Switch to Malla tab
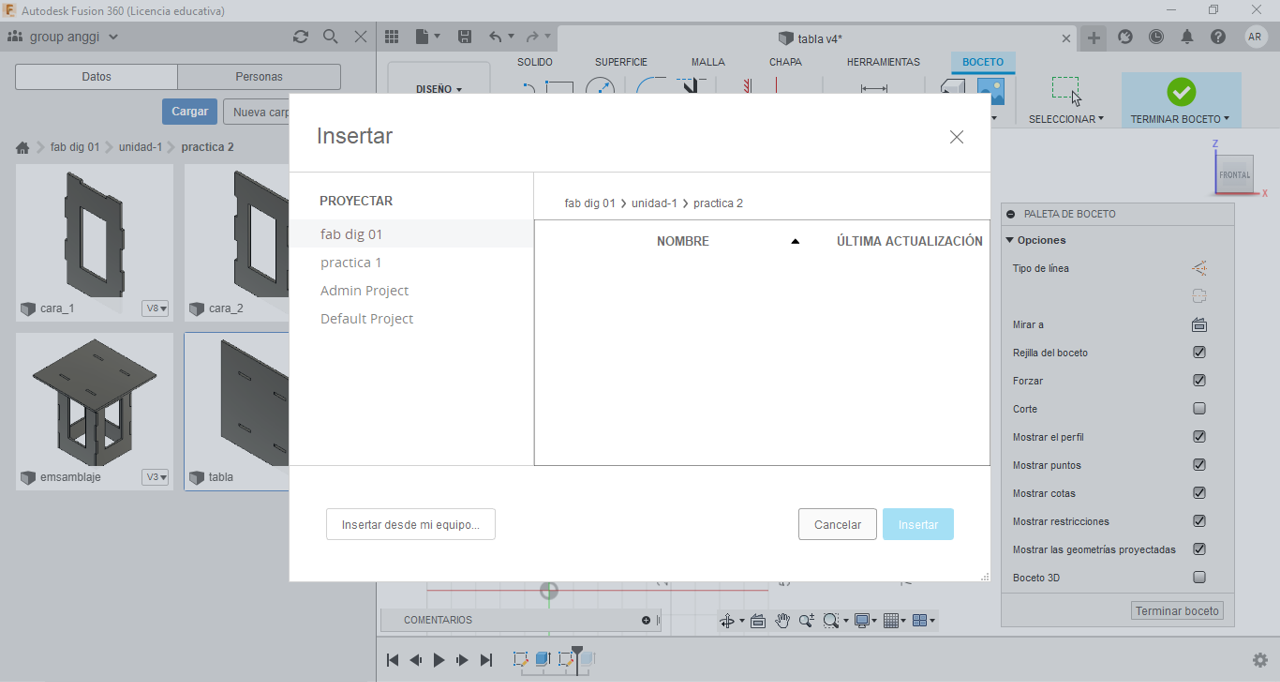The image size is (1280, 682). pos(708,62)
